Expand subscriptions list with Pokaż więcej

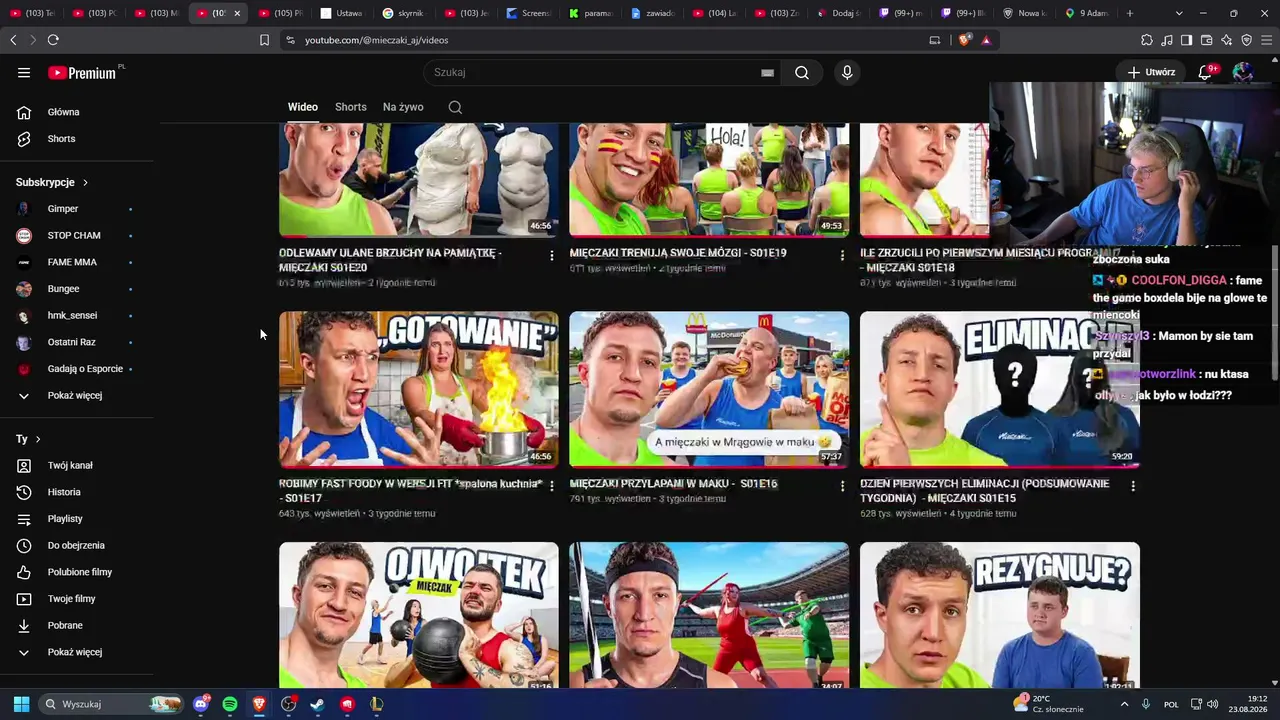(x=76, y=396)
